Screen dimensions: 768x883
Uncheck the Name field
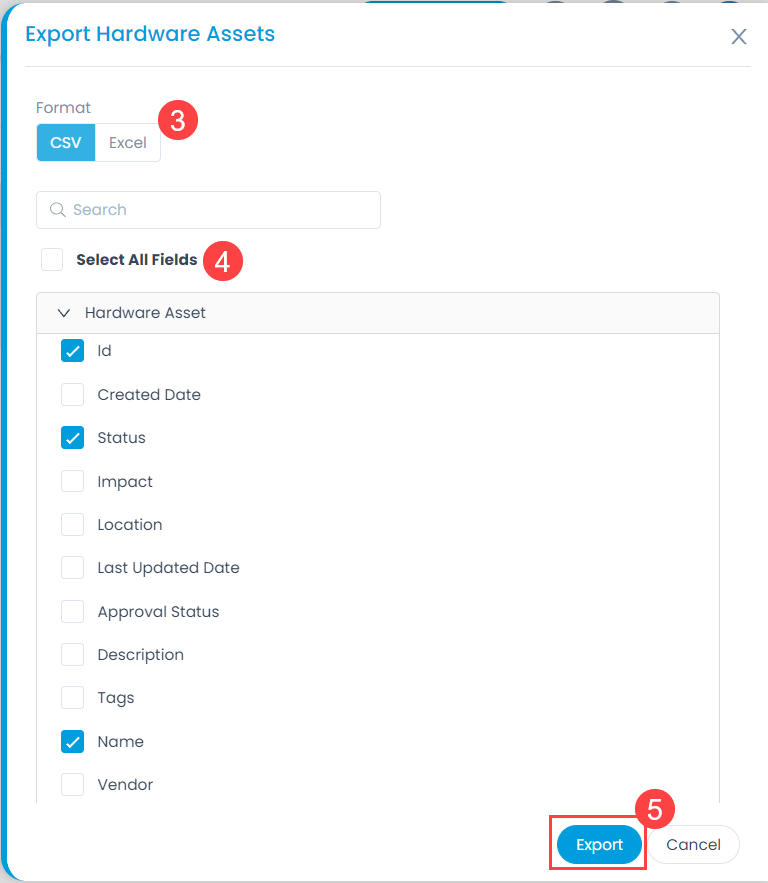tap(73, 742)
